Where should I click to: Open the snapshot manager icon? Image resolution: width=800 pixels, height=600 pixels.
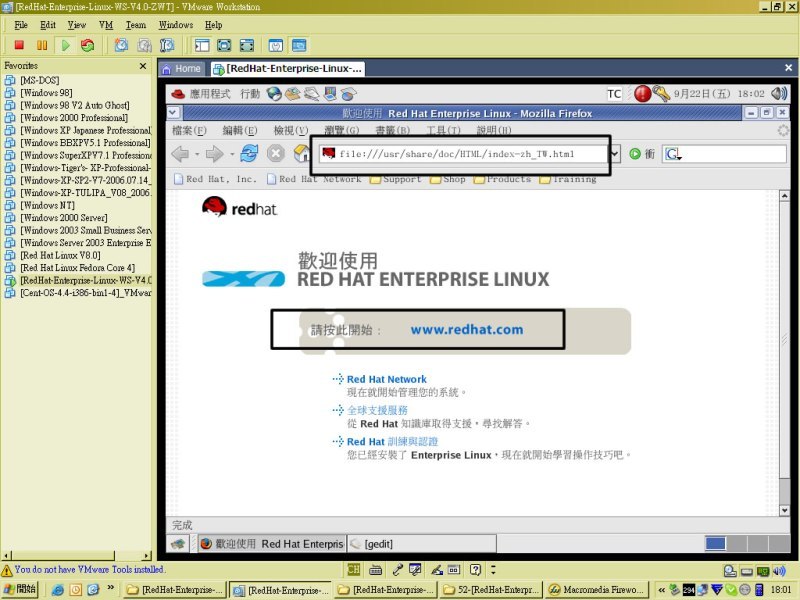click(x=167, y=45)
